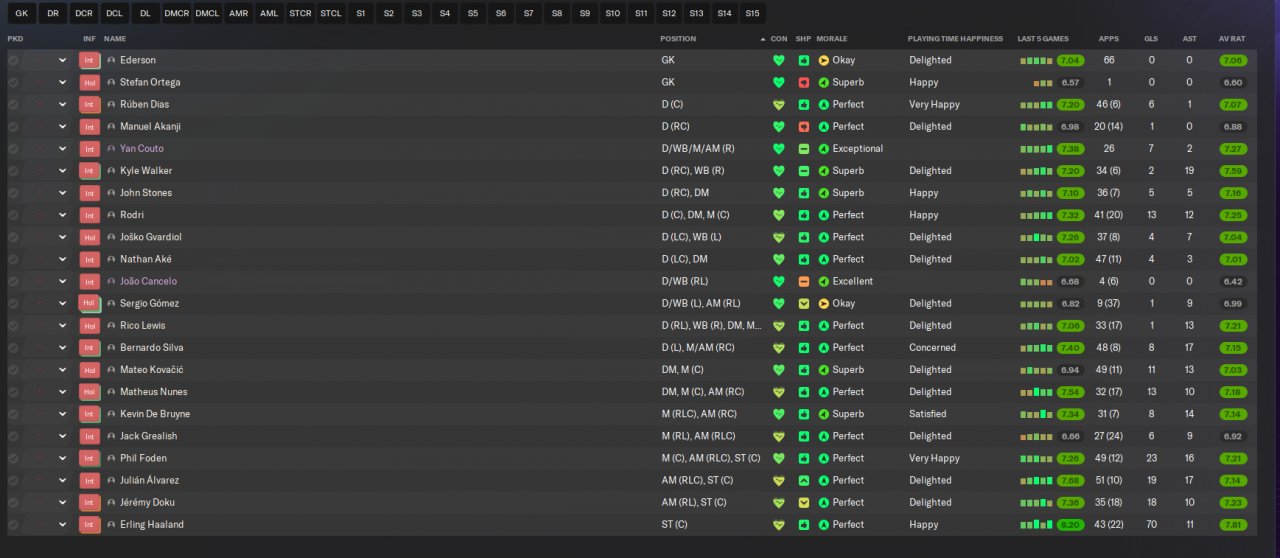
Task: Click Mateo Kovačić's Hol badge
Action: 89,370
